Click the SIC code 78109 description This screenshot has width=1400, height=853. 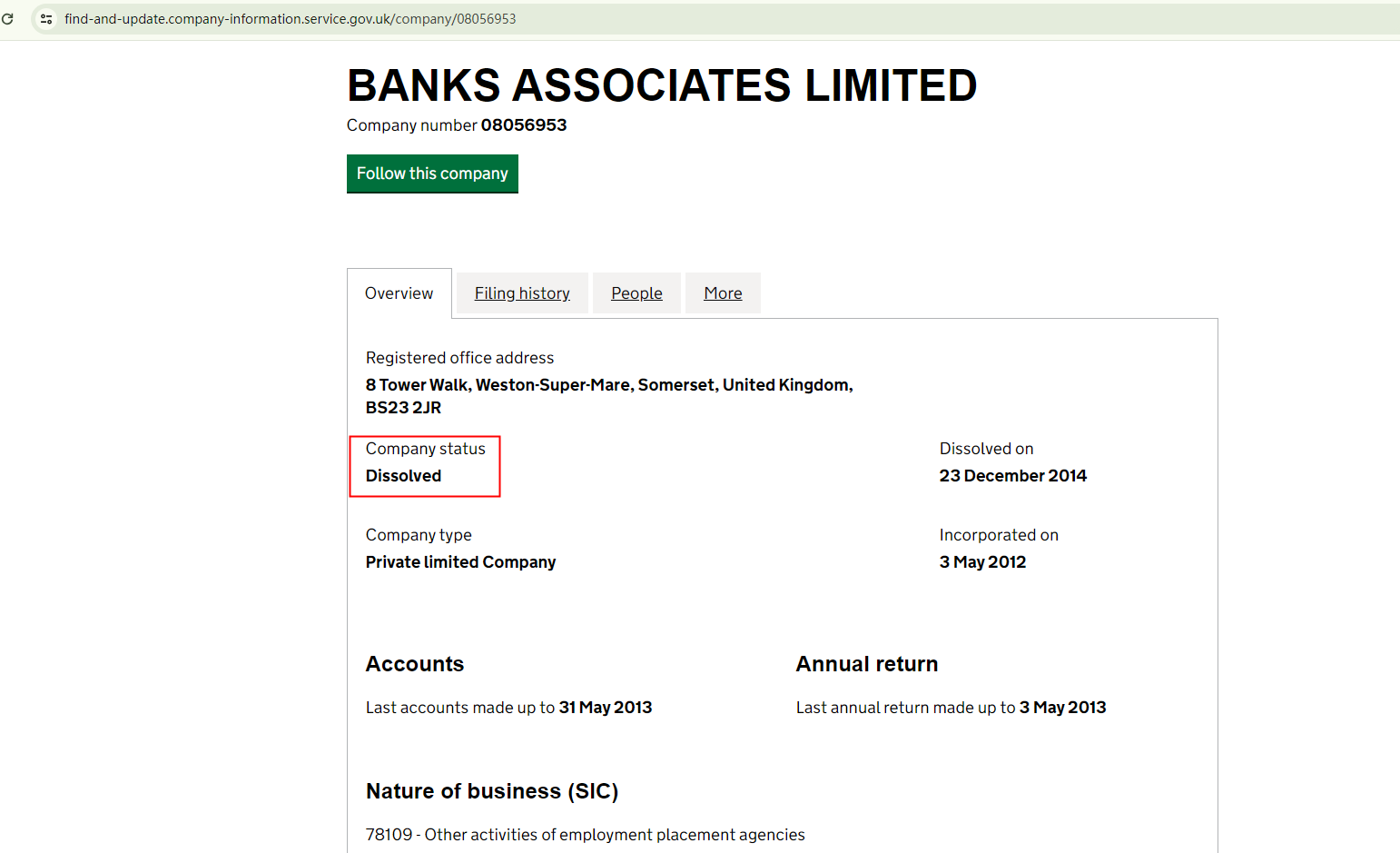[x=585, y=835]
